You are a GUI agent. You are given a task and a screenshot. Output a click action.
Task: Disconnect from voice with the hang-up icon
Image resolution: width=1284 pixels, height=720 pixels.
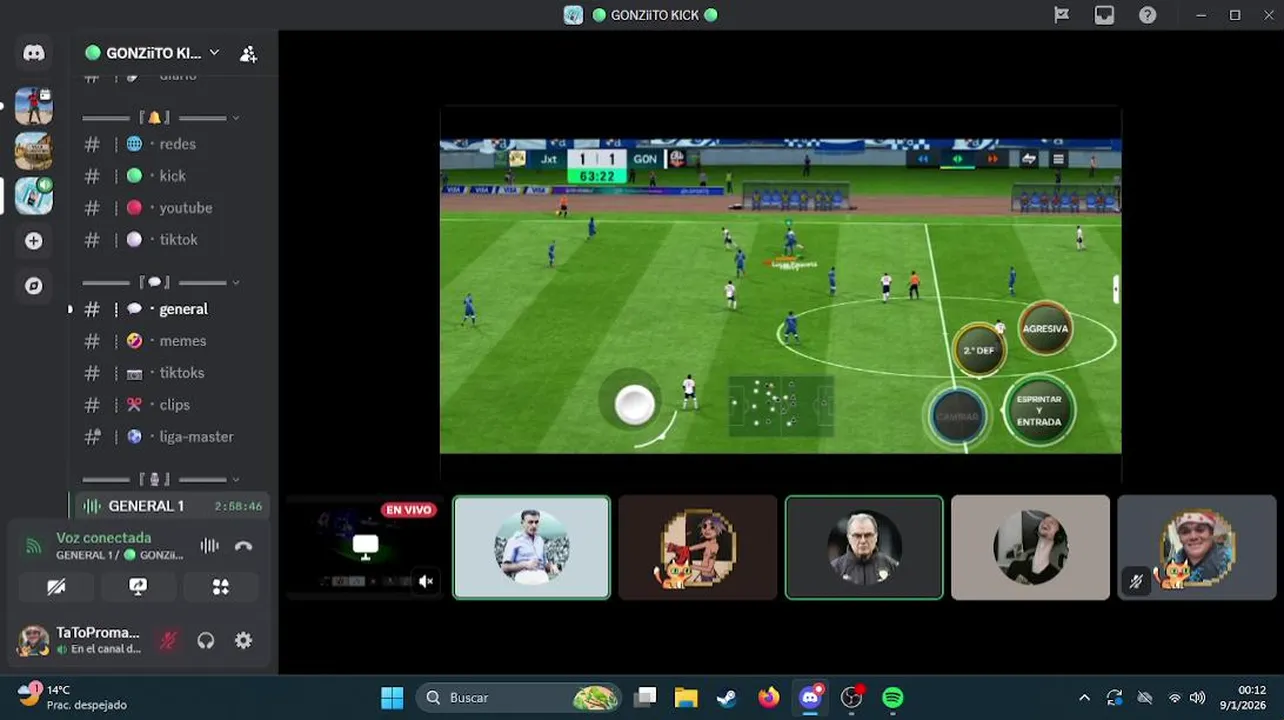click(243, 546)
